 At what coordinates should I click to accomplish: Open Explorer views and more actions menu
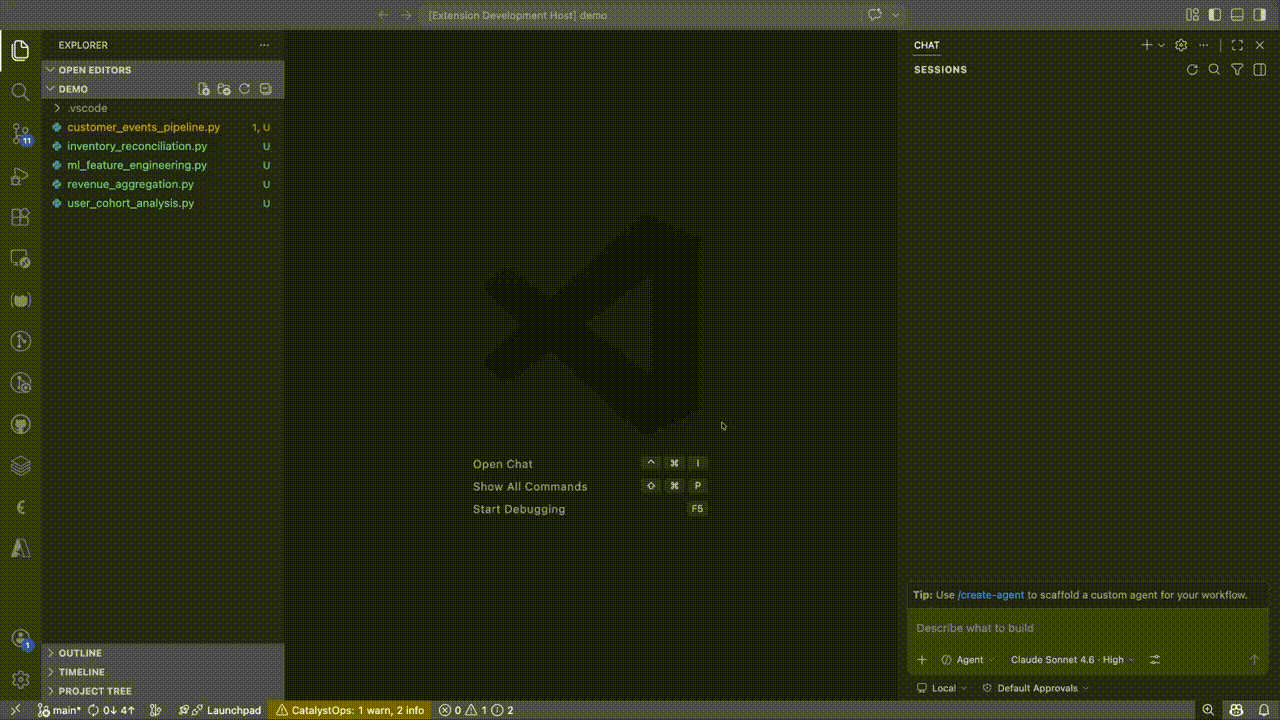pyautogui.click(x=264, y=45)
